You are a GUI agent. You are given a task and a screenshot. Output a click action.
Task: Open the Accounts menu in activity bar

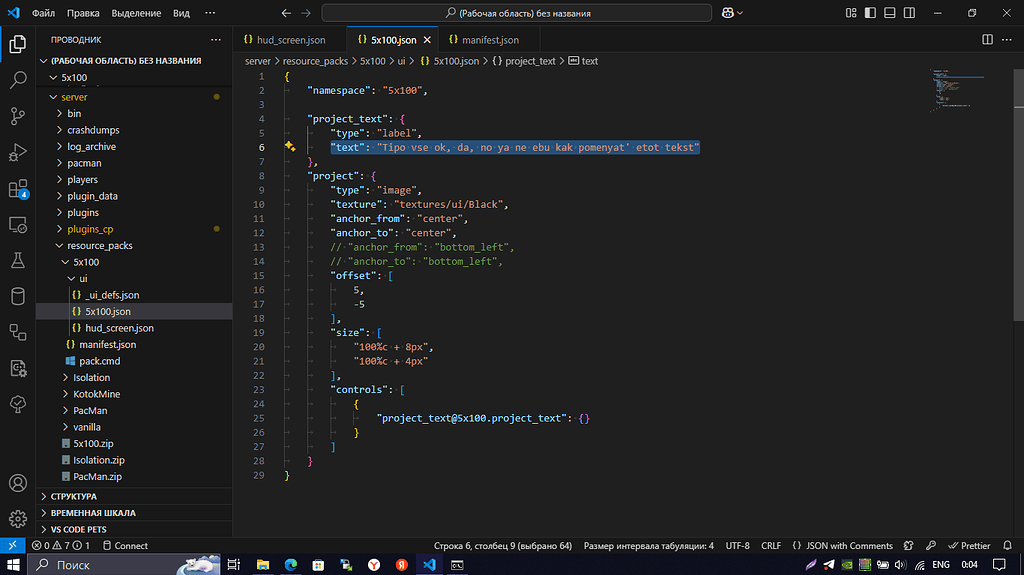click(x=18, y=484)
